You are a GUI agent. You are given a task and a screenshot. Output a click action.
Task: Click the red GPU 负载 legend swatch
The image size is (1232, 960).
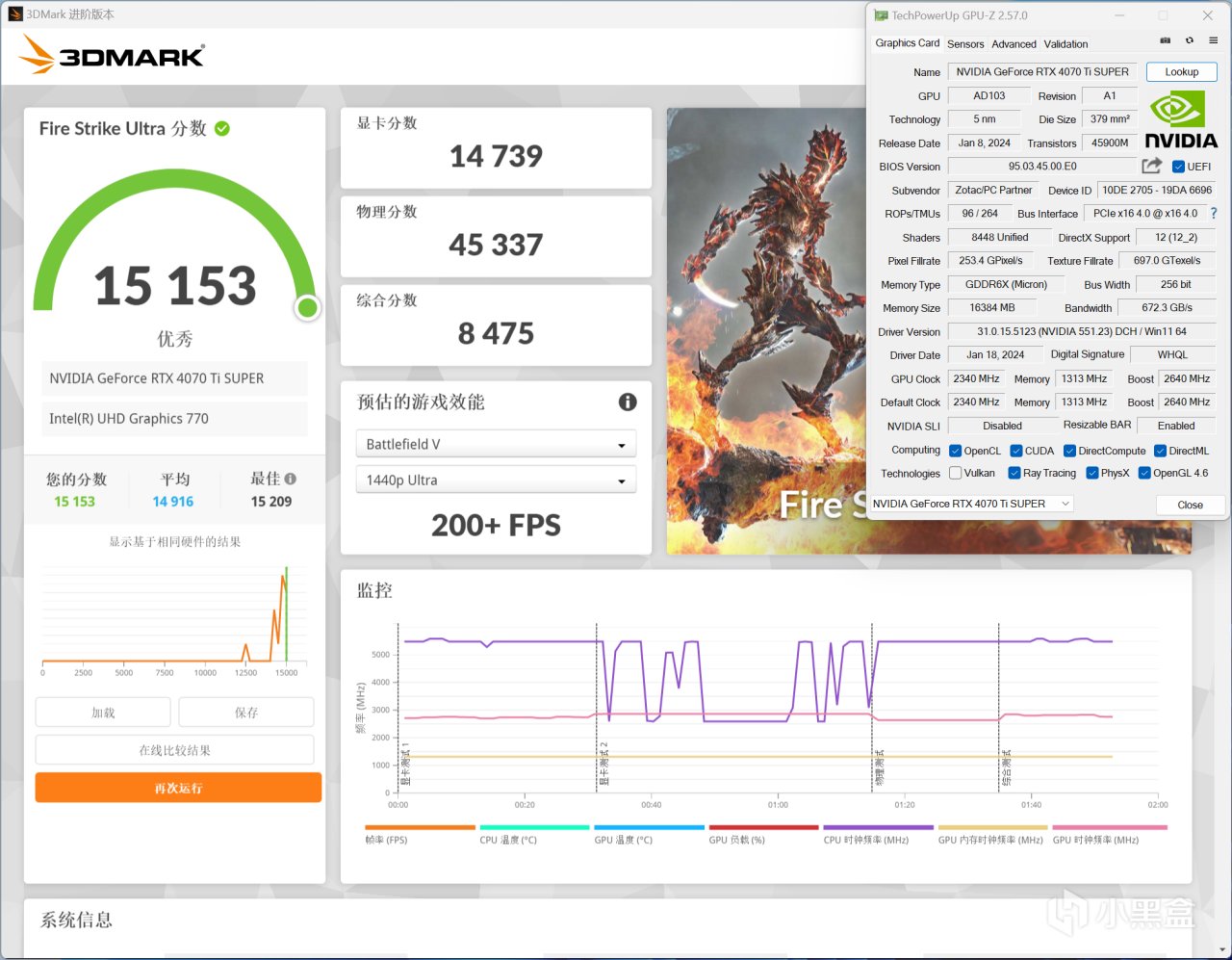[763, 827]
